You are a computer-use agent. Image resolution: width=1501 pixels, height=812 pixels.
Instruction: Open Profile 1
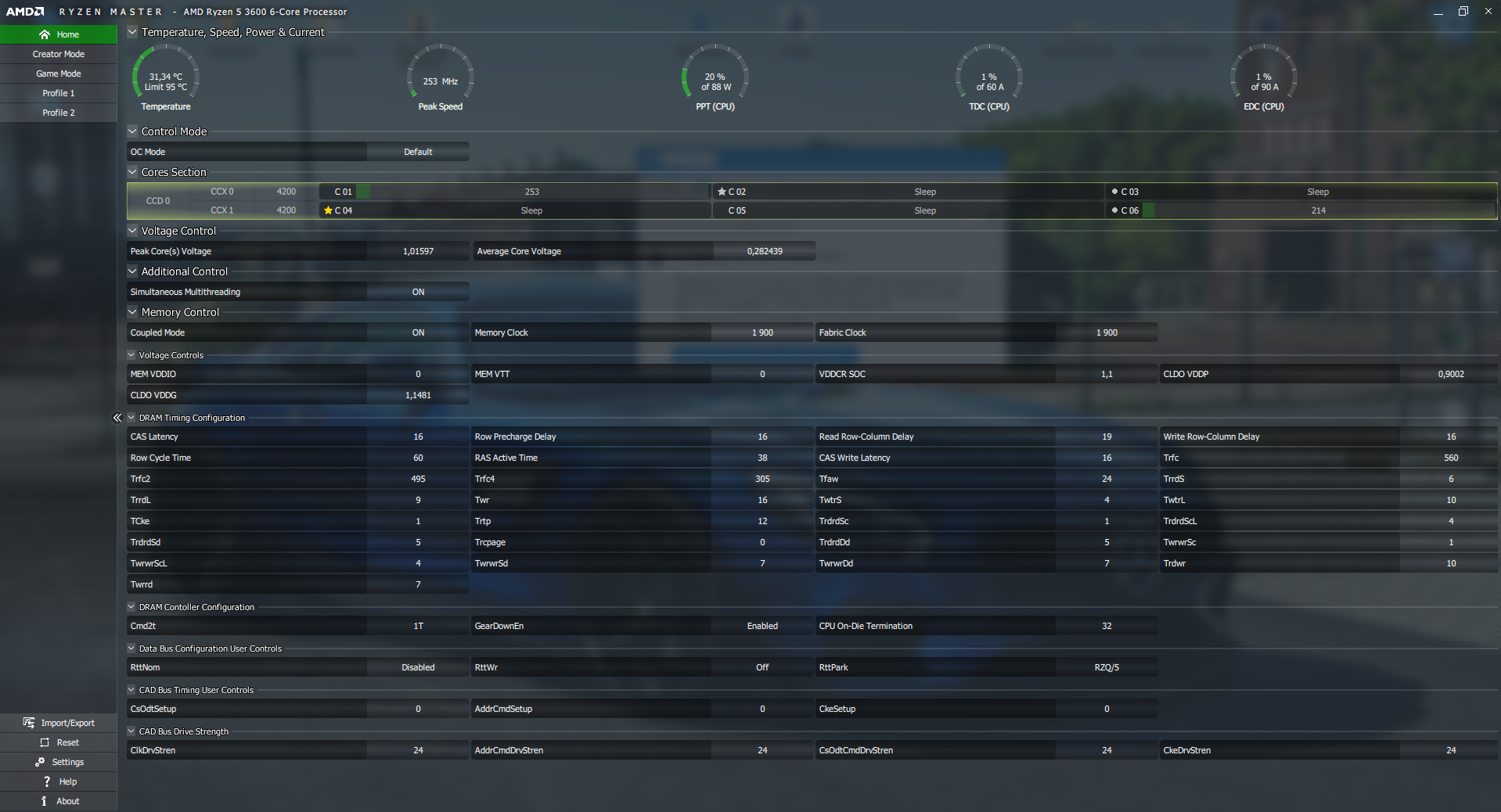59,93
